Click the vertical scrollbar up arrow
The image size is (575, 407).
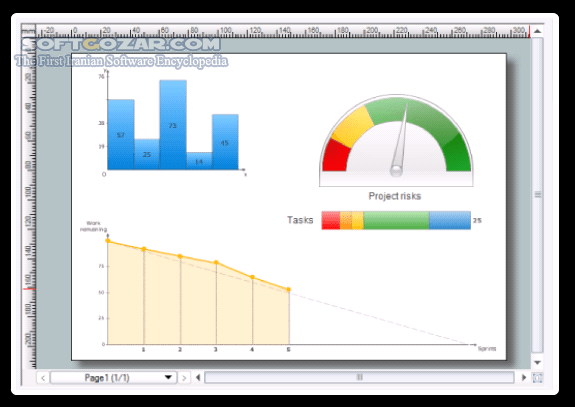538,31
